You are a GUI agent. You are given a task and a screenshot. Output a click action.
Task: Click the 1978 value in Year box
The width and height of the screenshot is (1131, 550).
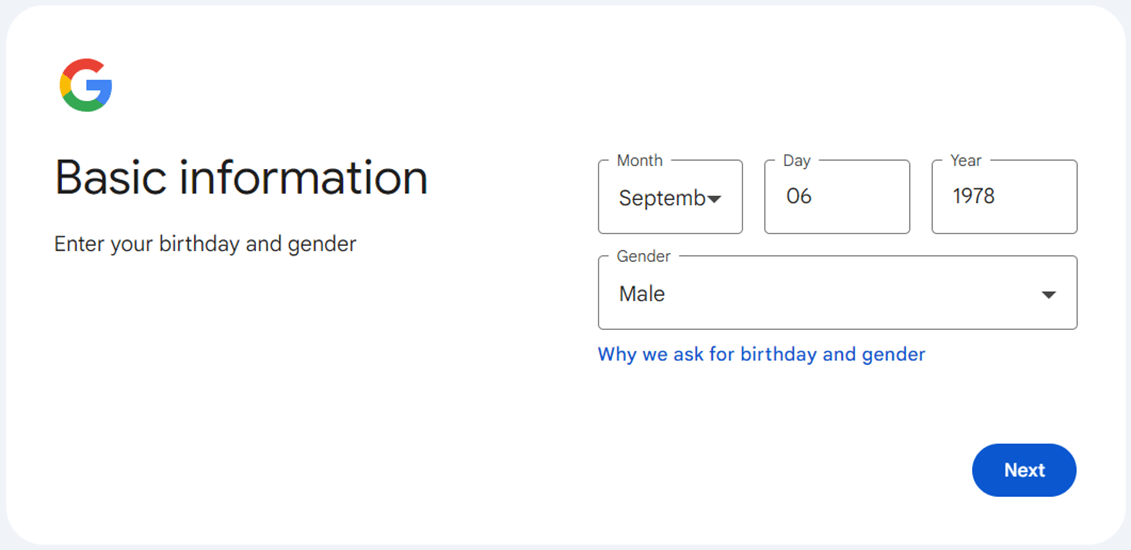click(973, 197)
